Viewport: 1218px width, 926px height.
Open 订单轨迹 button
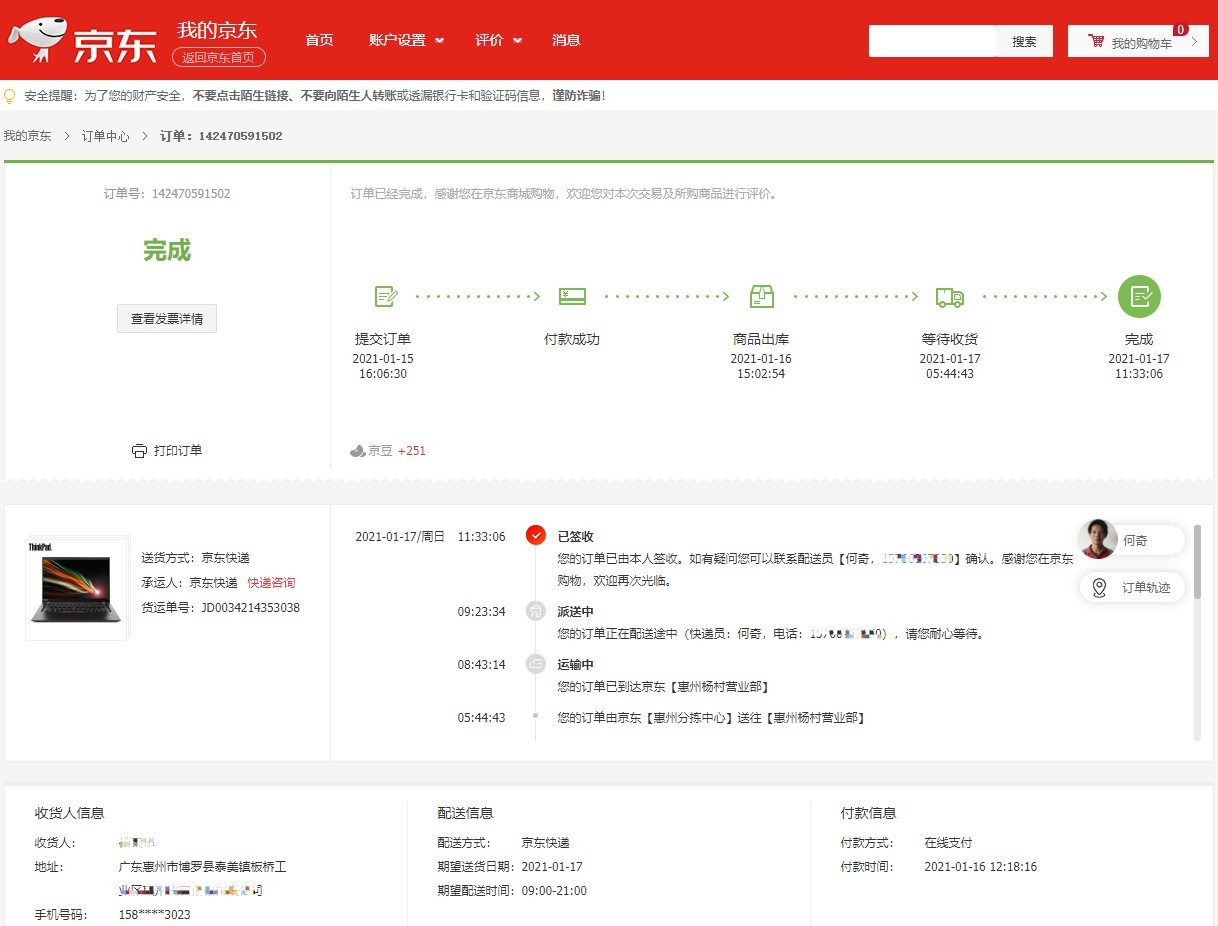coord(1132,588)
